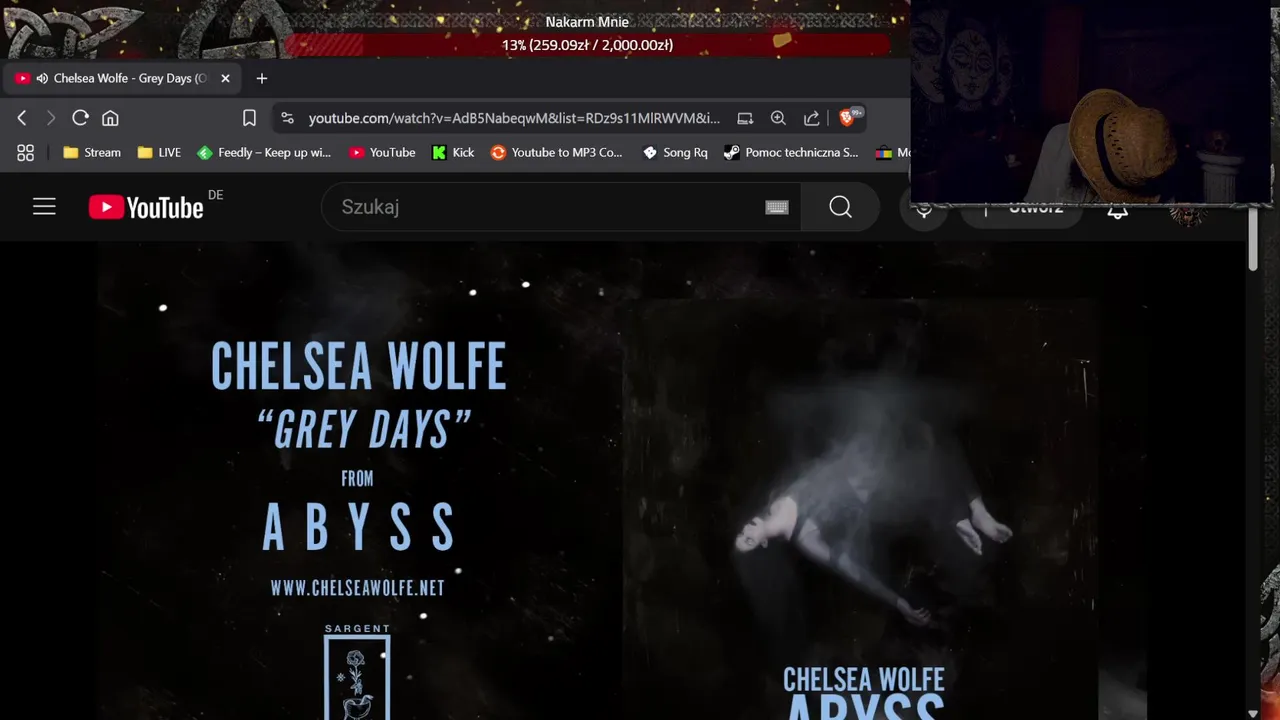Open the on-screen keyboard in the search box
This screenshot has width=1280, height=720.
(x=777, y=207)
